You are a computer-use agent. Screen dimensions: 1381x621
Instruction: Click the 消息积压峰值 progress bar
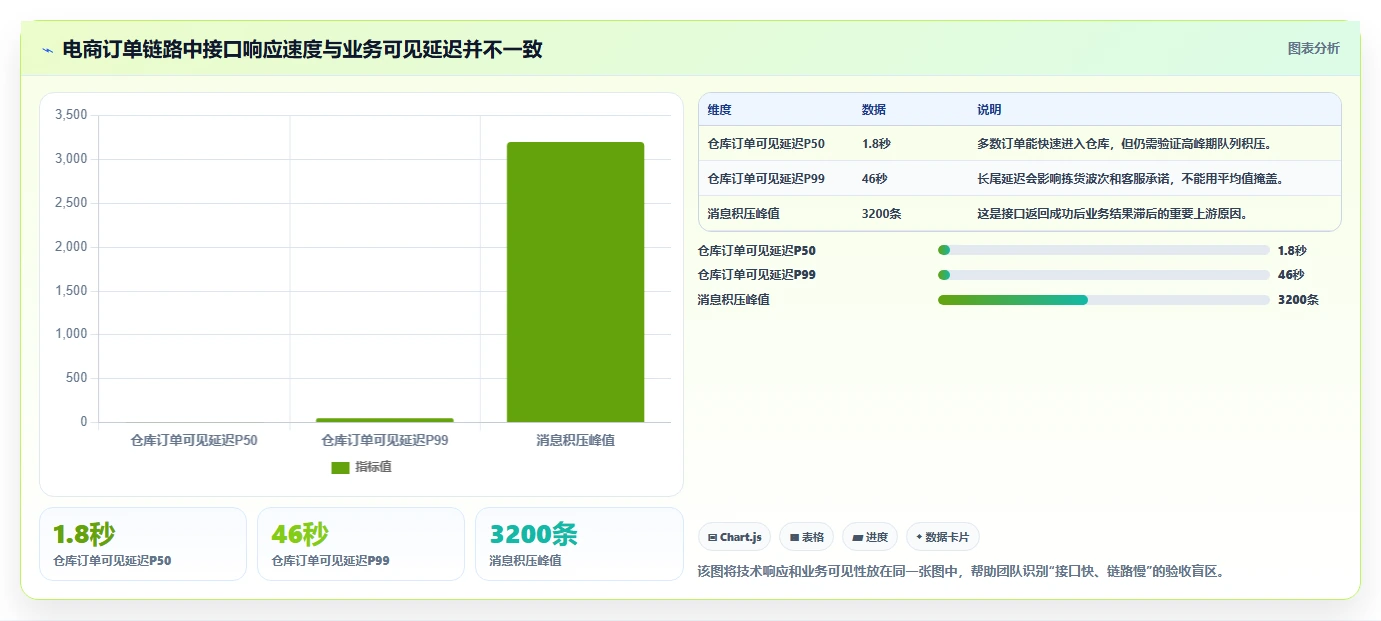coord(1104,300)
